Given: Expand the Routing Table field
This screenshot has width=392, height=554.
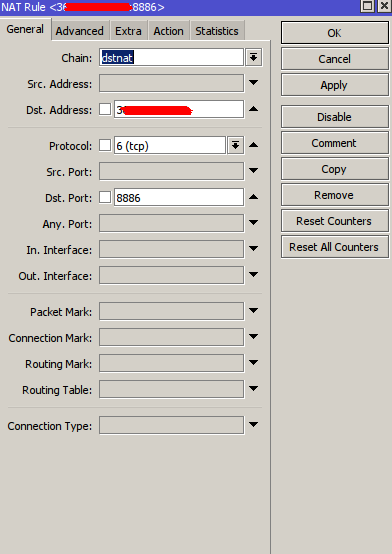Looking at the screenshot, I should click(253, 389).
